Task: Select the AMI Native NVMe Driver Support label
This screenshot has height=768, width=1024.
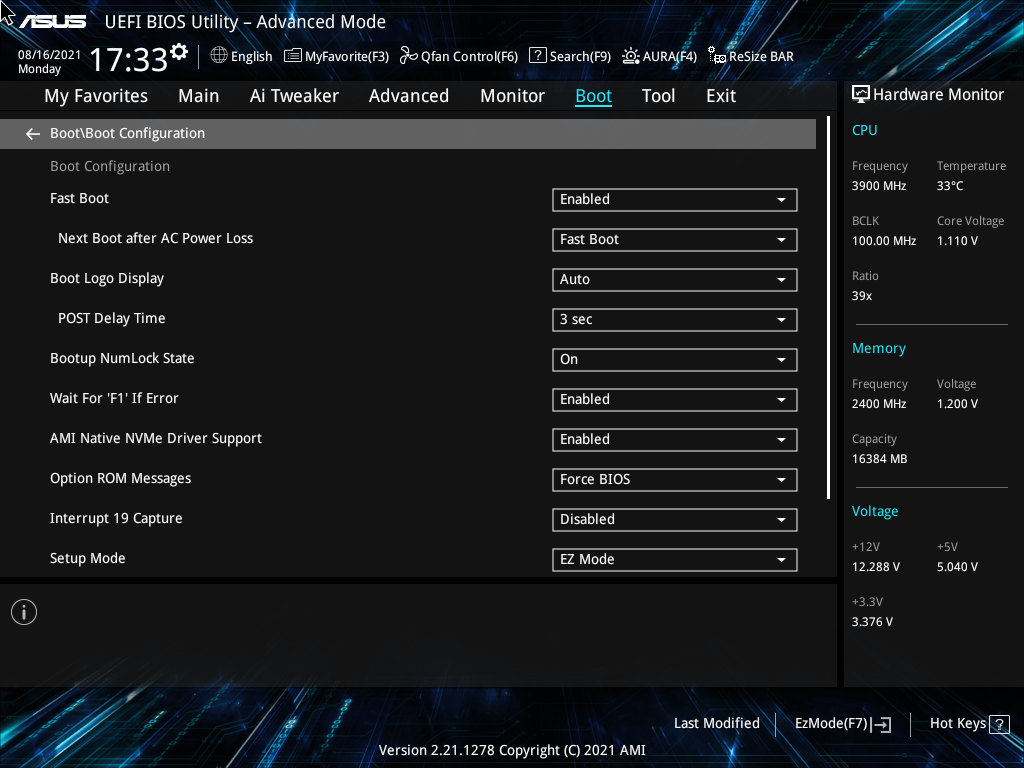Action: (x=156, y=439)
